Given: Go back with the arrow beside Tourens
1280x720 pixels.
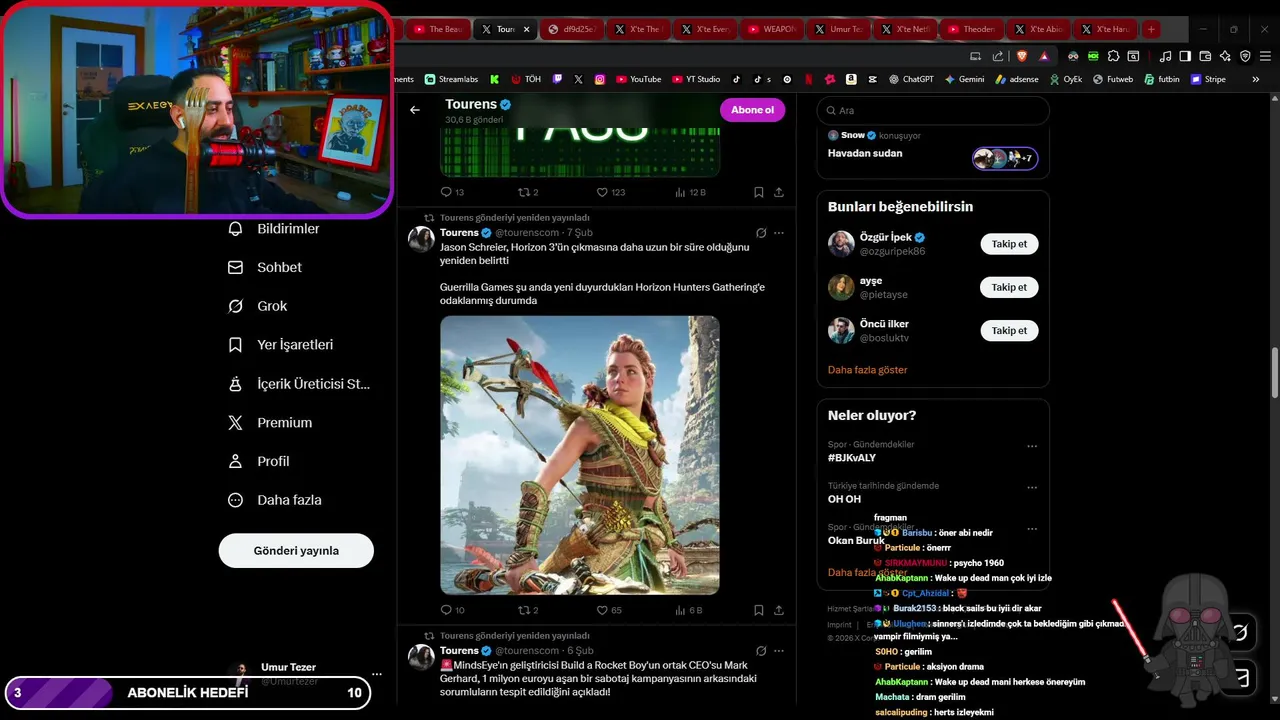Looking at the screenshot, I should (x=415, y=110).
